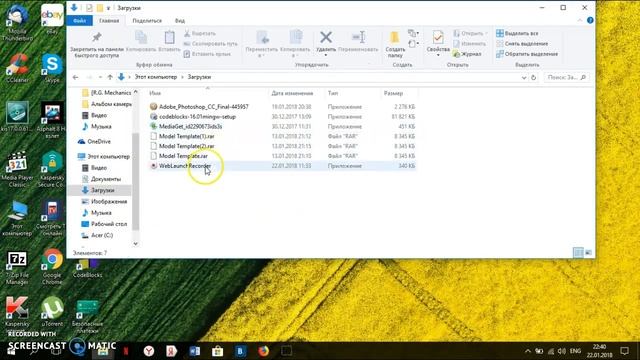Collapse the ribbon with the chevron

[580, 20]
